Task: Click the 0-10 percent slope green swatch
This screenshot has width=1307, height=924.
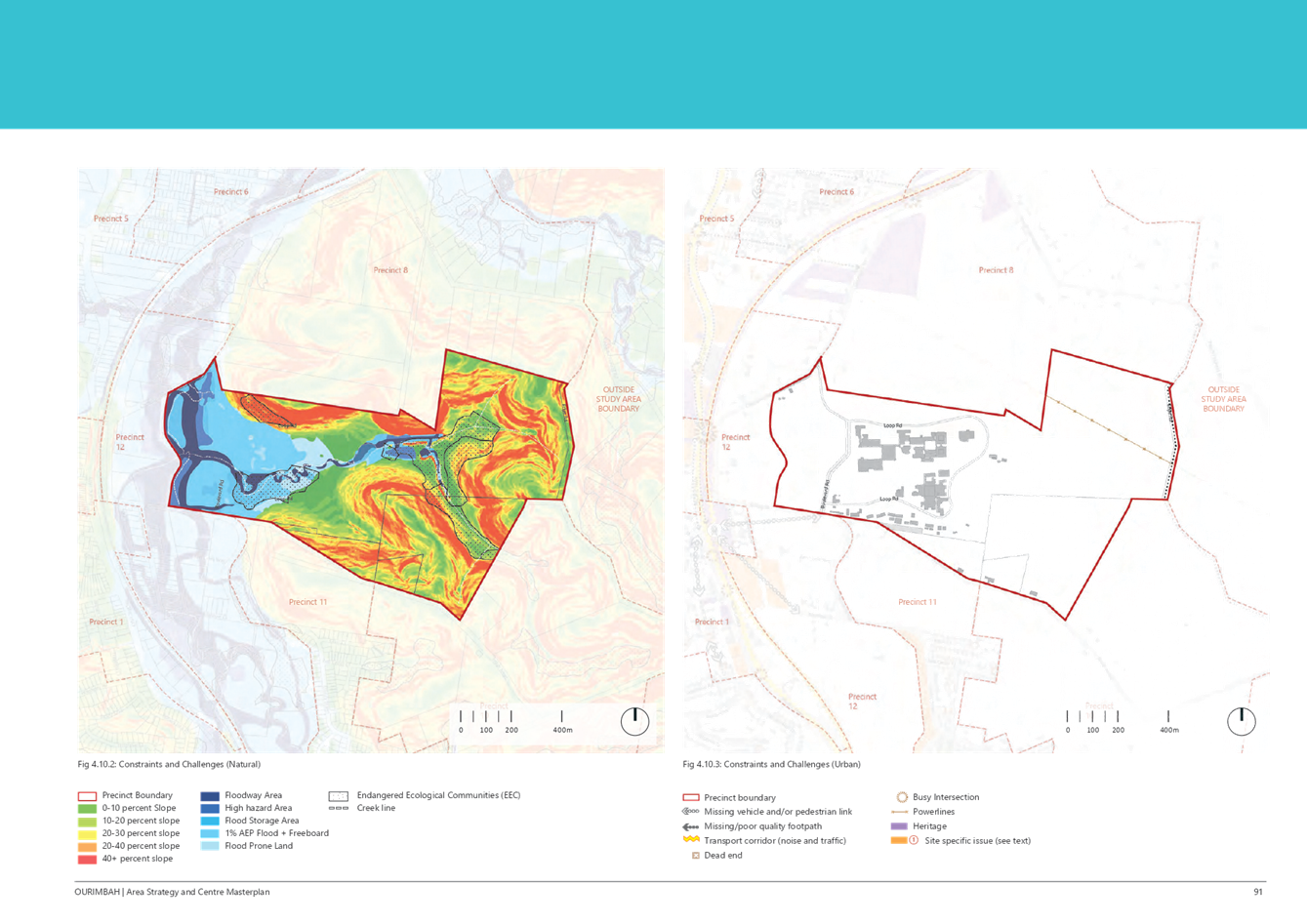Action: tap(87, 809)
